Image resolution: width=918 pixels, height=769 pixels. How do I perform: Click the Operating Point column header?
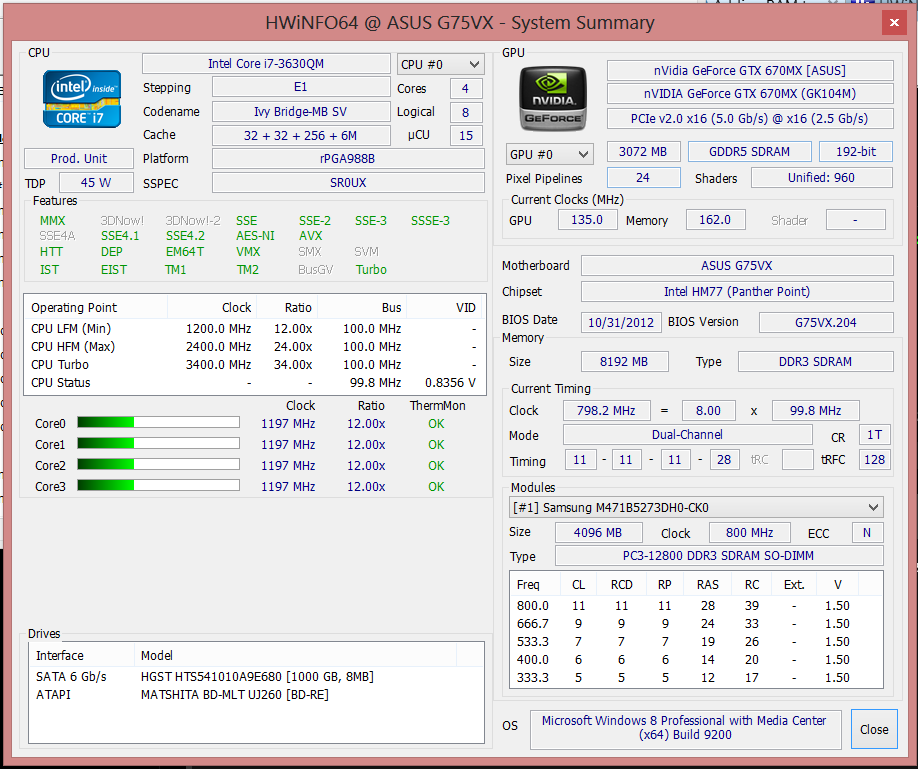(x=95, y=307)
